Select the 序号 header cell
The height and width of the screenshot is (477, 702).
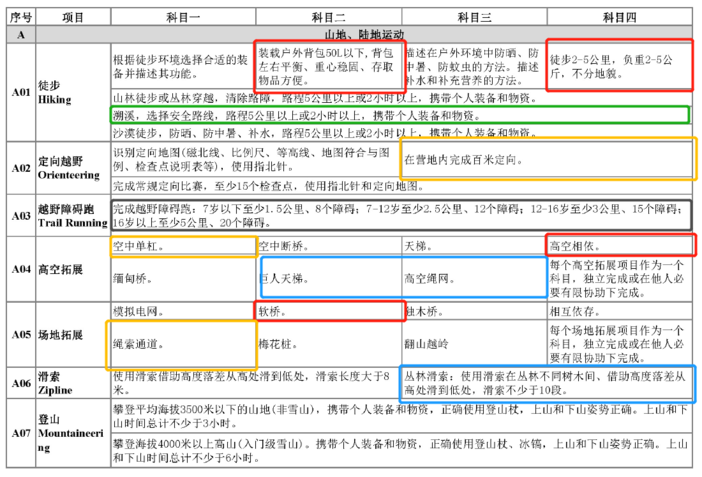click(18, 18)
